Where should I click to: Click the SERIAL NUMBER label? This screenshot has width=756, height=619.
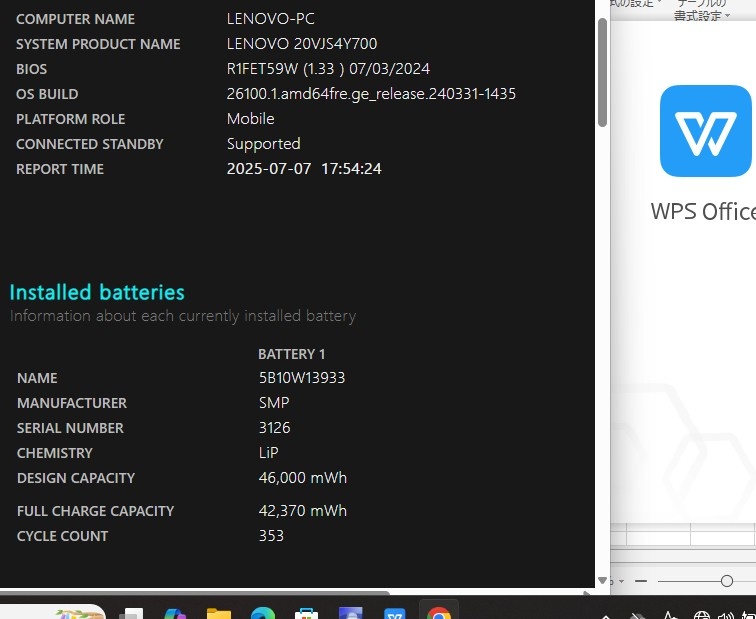coord(70,428)
